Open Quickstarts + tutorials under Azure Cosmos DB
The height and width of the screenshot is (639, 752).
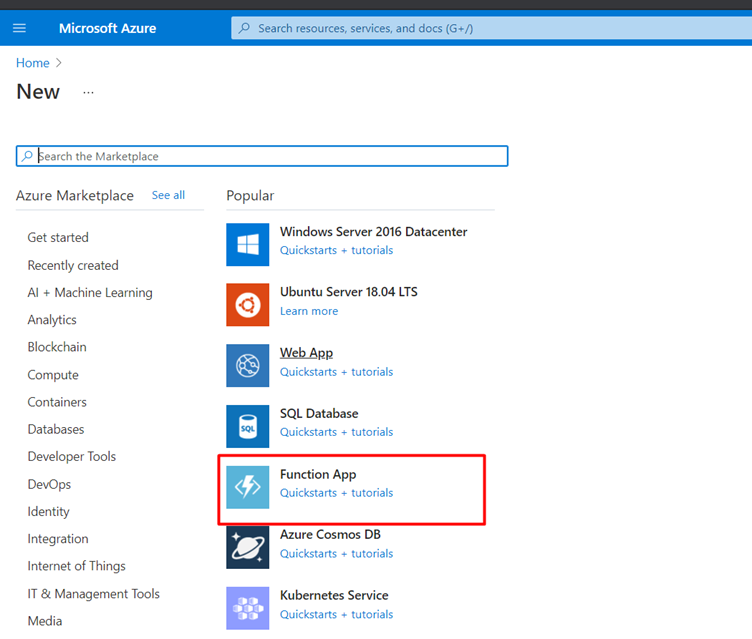(337, 554)
